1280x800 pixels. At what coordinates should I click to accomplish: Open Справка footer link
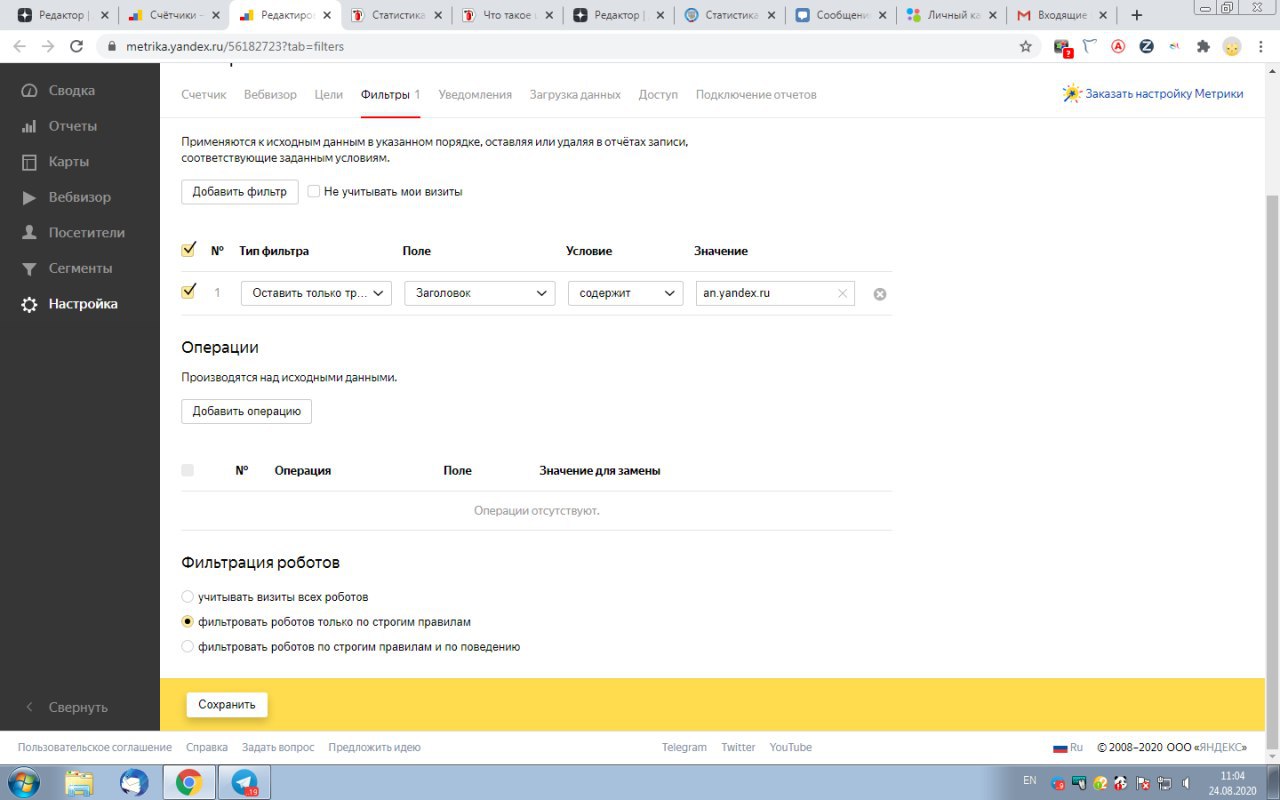pos(207,747)
